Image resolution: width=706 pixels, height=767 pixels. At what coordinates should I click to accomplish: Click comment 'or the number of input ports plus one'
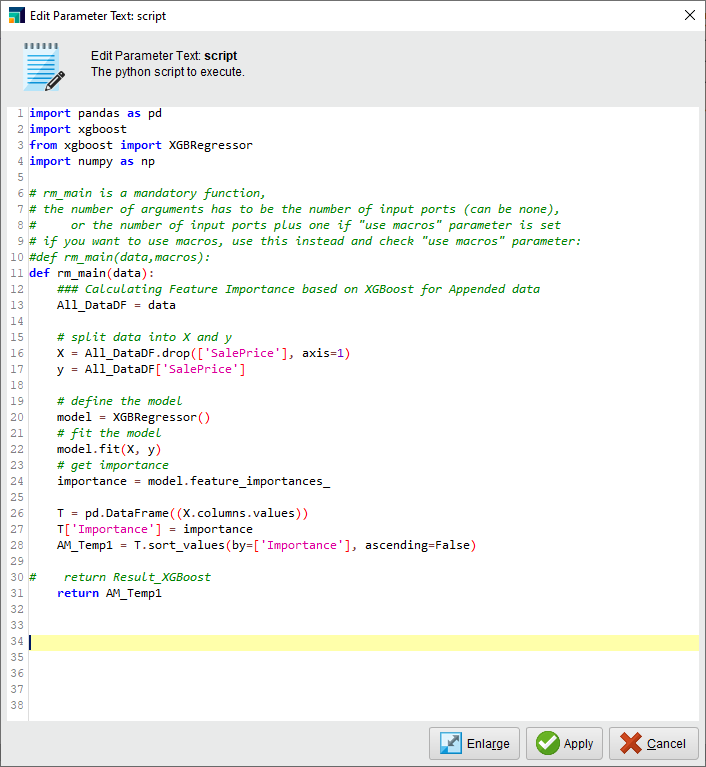[x=295, y=226]
